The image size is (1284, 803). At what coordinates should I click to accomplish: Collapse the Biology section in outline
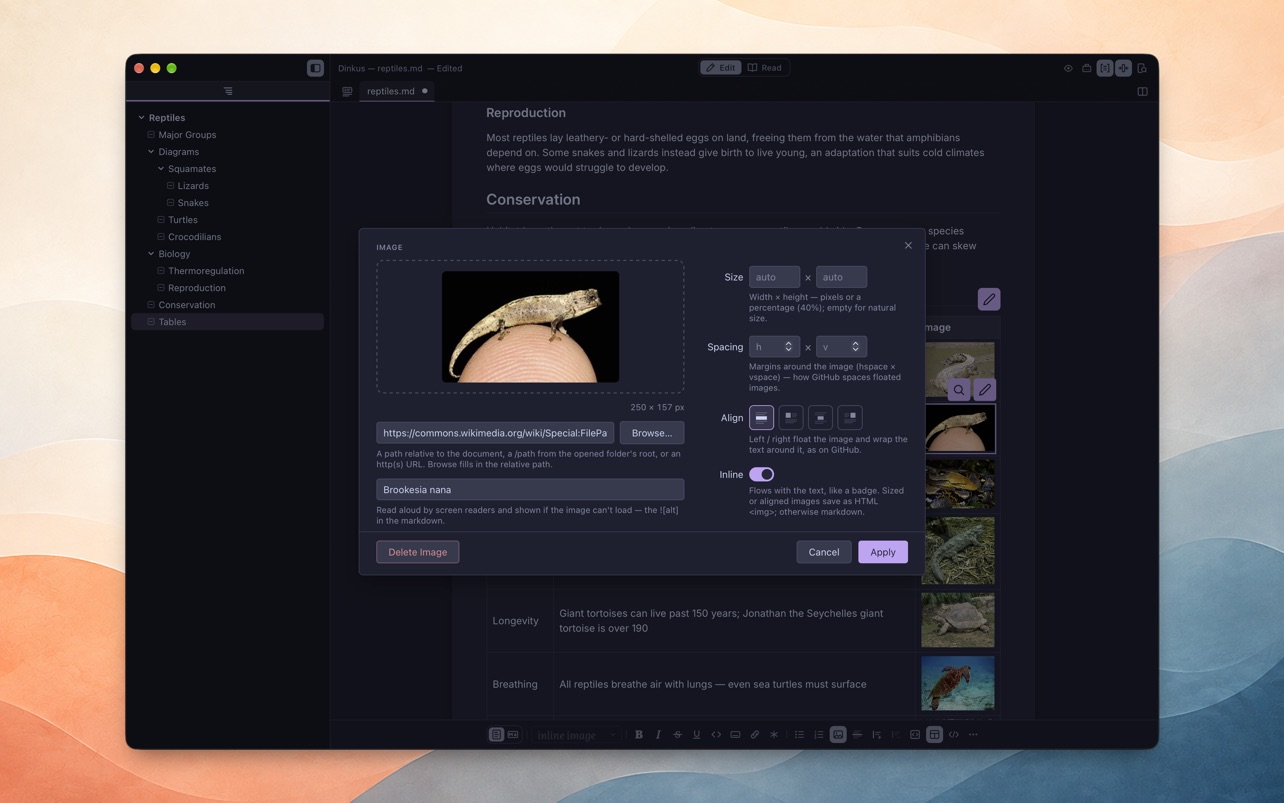(x=151, y=254)
